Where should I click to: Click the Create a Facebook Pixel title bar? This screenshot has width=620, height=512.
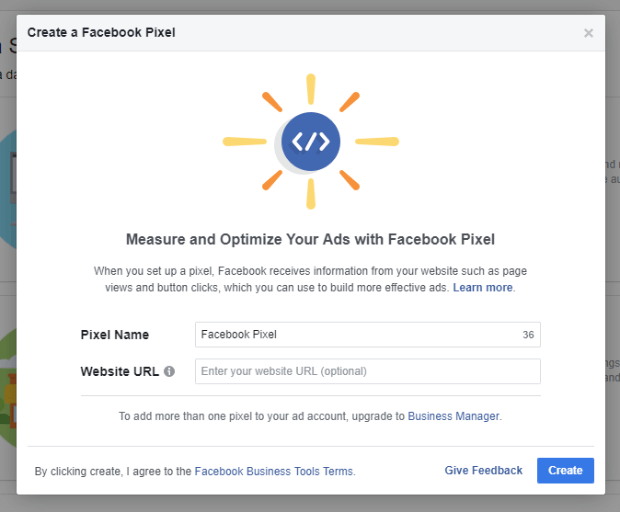[x=311, y=33]
